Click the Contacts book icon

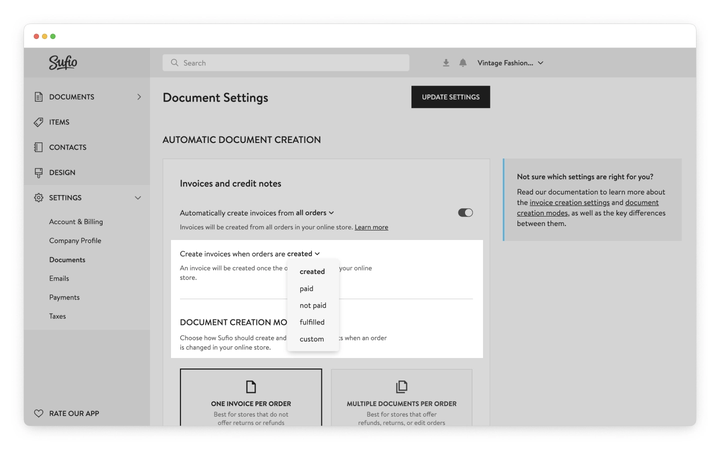point(39,147)
